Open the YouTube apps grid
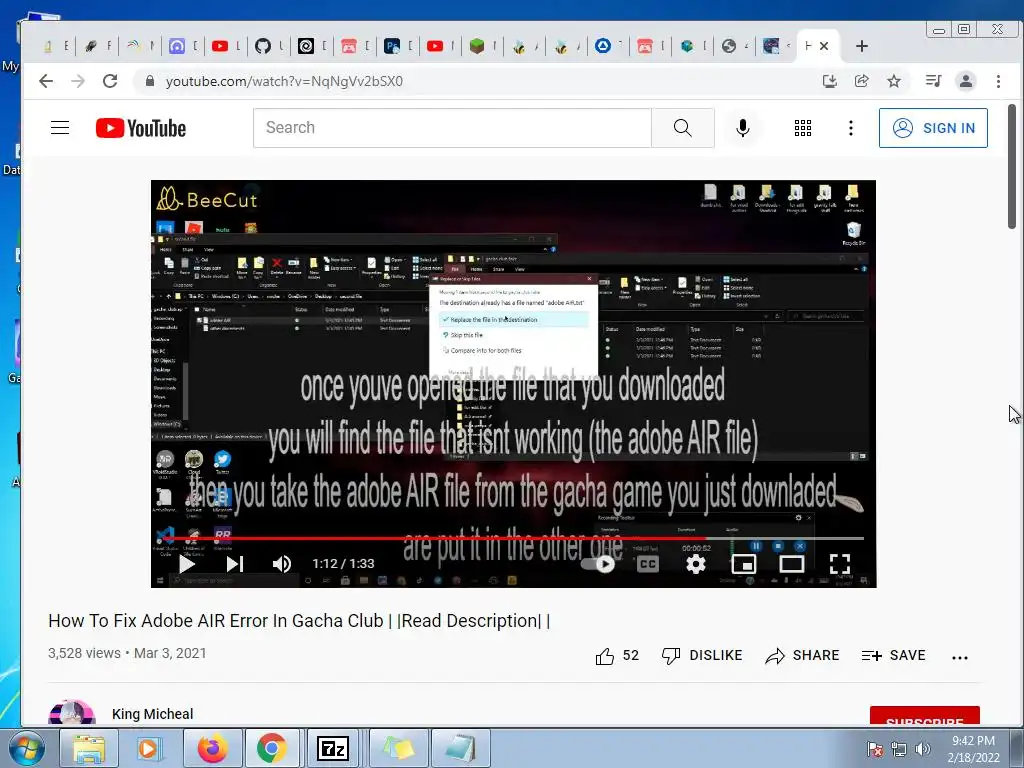Image resolution: width=1024 pixels, height=768 pixels. click(803, 128)
